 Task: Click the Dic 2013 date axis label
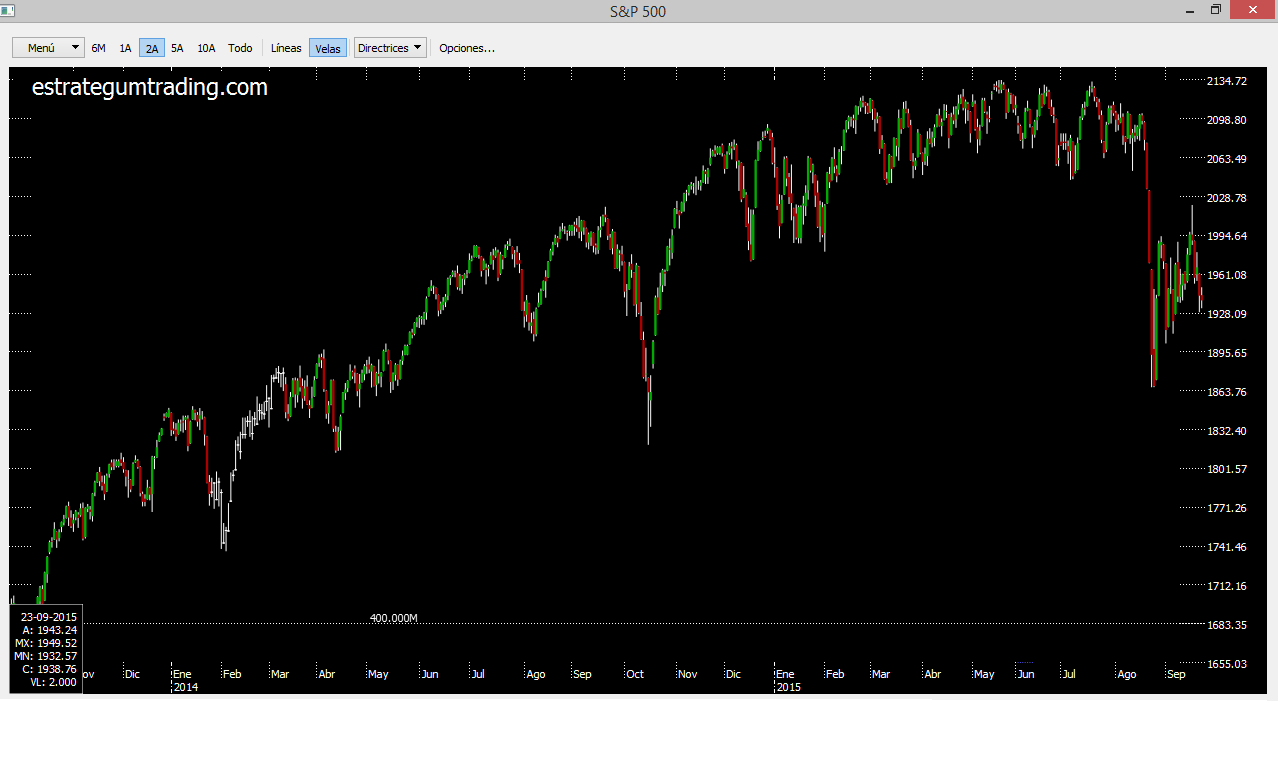(133, 674)
